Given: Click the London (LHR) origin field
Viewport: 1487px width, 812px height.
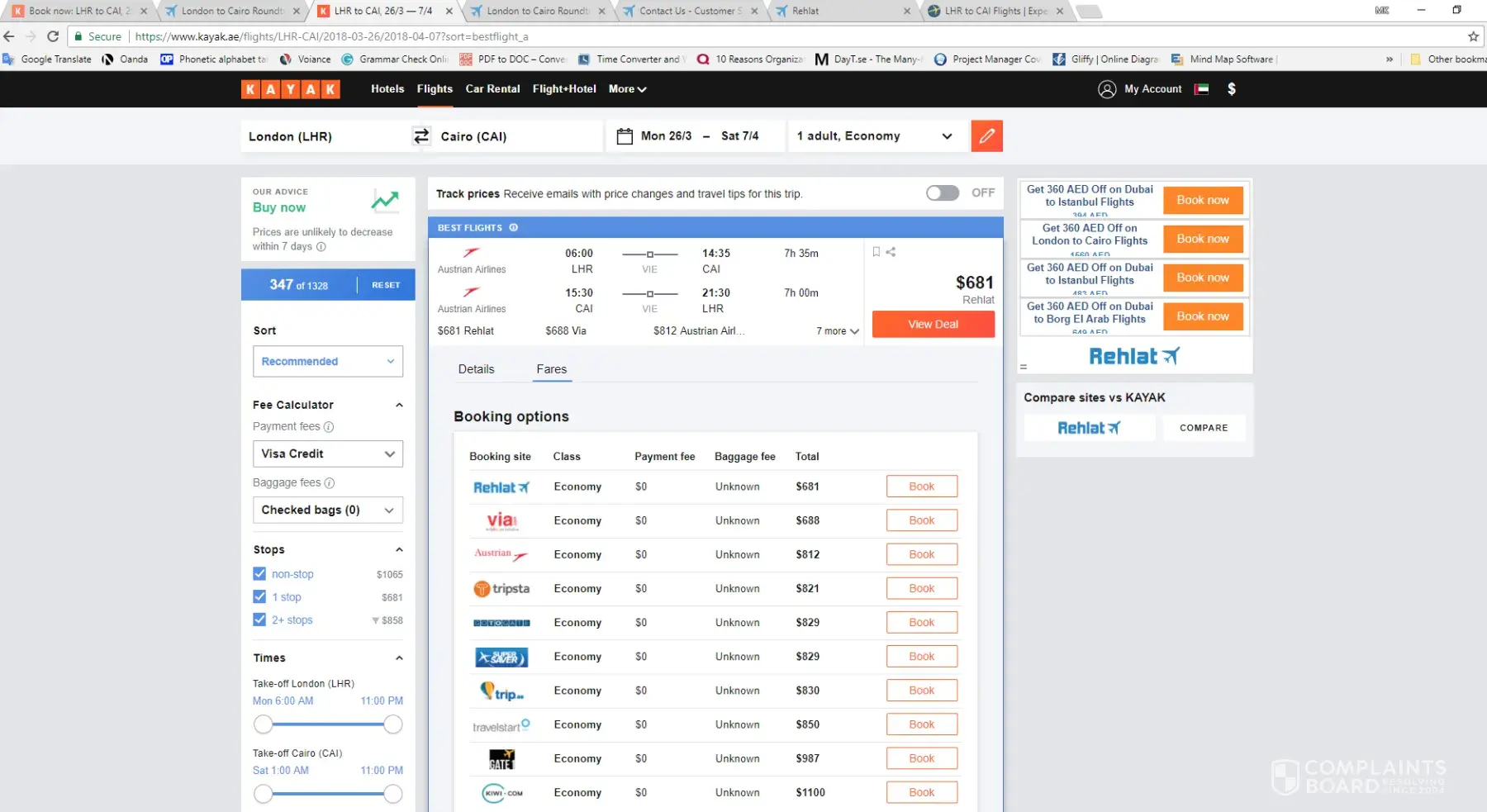Looking at the screenshot, I should (326, 136).
